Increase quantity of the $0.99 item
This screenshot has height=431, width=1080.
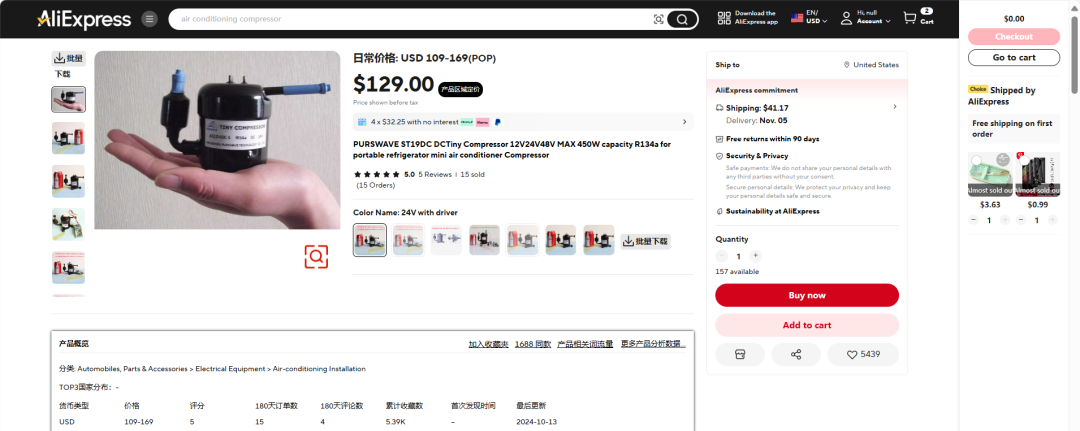[1052, 220]
